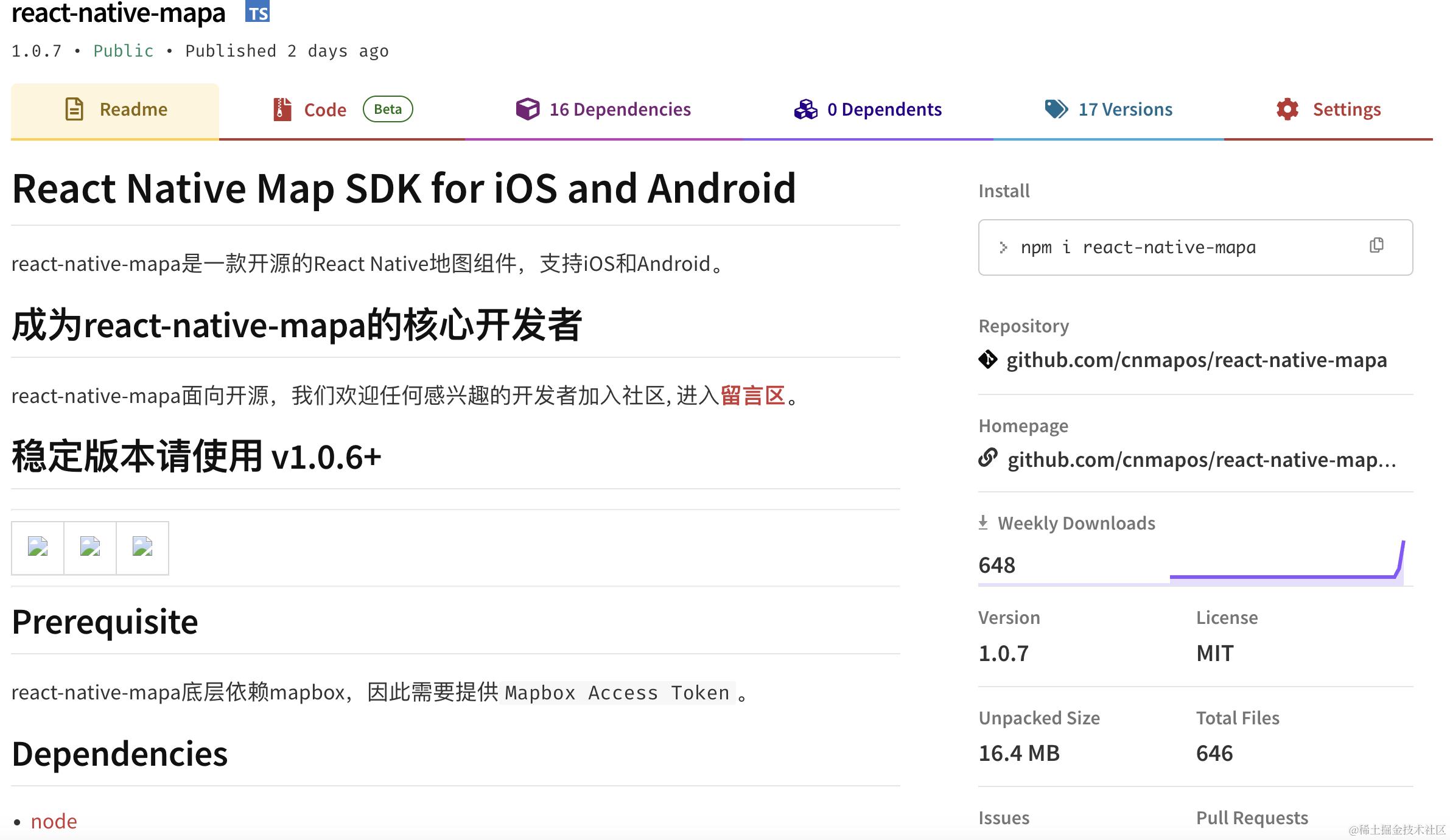Click the homepage chain-link icon
The width and height of the screenshot is (1450, 840).
coord(988,458)
